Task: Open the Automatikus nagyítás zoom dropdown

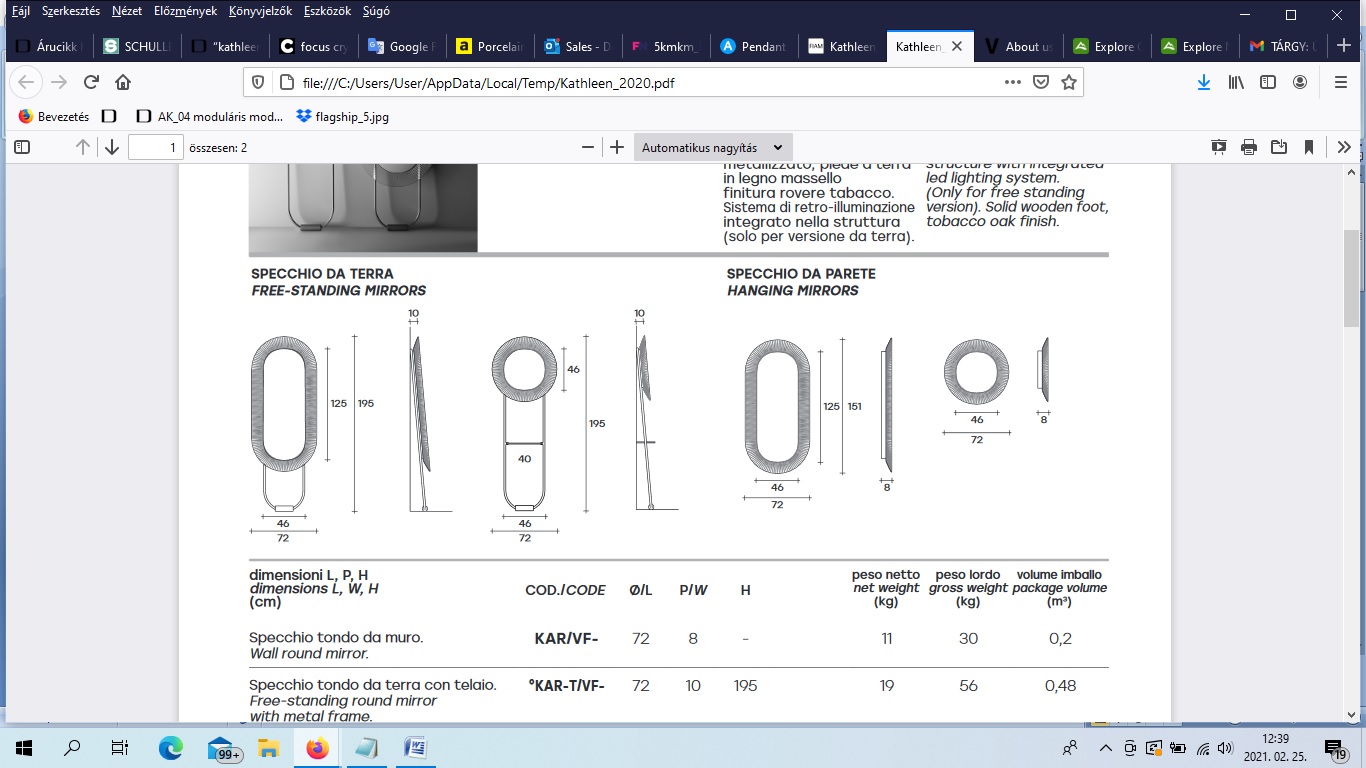Action: 713,147
